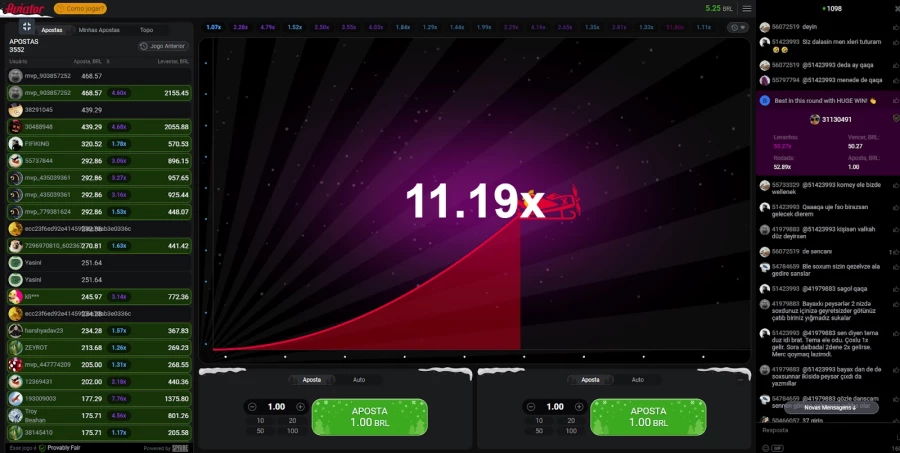The width and height of the screenshot is (900, 453).
Task: Switch to the Minhas Apostas tab
Action: click(99, 30)
